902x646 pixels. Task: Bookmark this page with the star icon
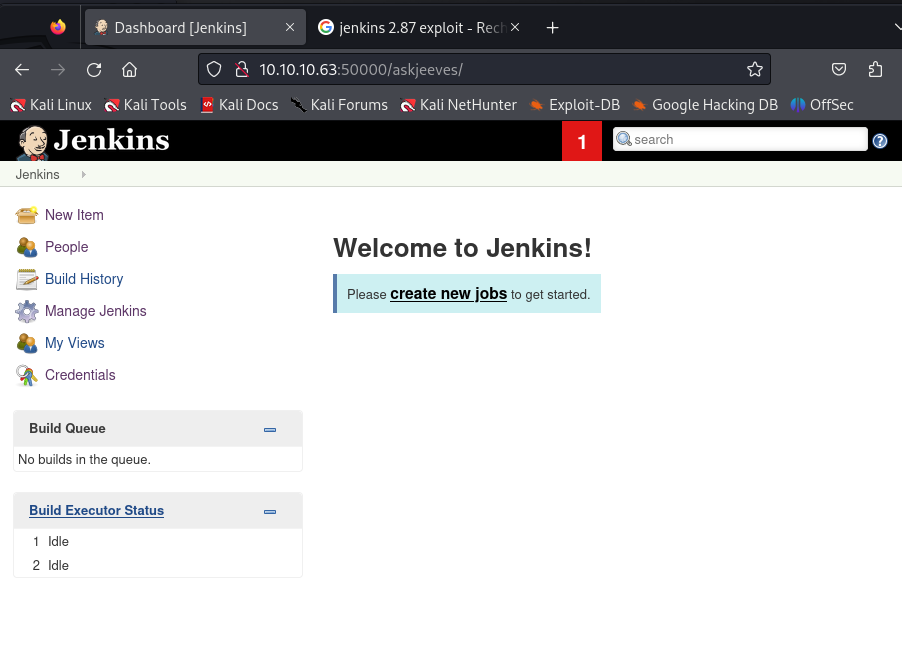(x=755, y=69)
